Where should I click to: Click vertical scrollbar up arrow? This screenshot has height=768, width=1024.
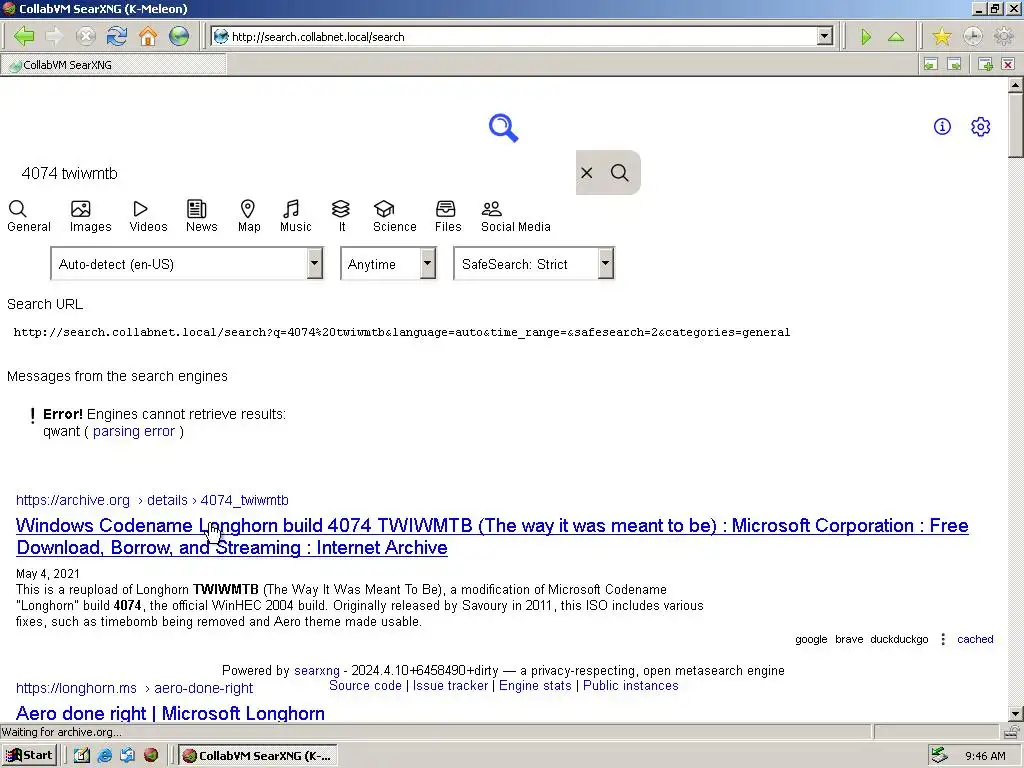(1015, 85)
